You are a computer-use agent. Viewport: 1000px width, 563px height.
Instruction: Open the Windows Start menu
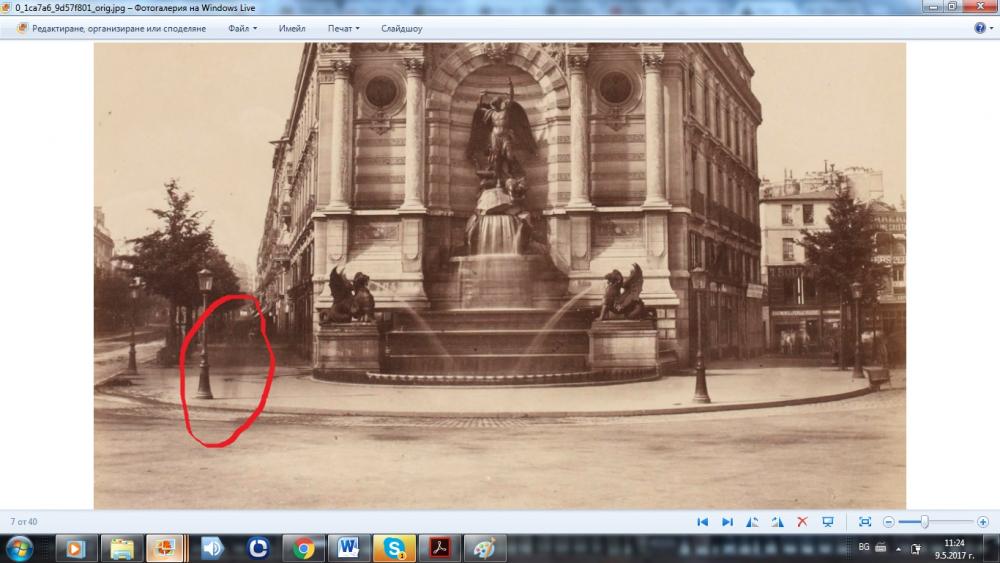point(19,548)
